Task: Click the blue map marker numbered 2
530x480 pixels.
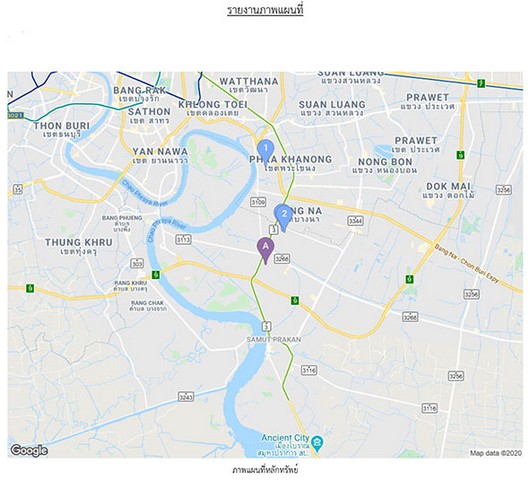Action: [284, 218]
